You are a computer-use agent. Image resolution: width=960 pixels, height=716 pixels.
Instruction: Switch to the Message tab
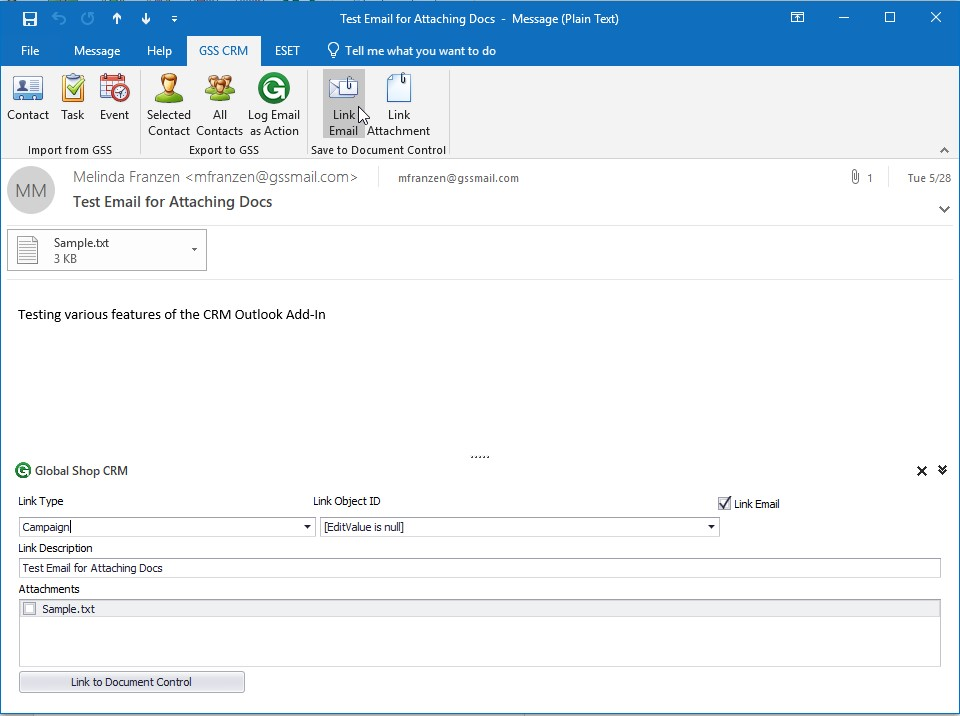pyautogui.click(x=97, y=51)
